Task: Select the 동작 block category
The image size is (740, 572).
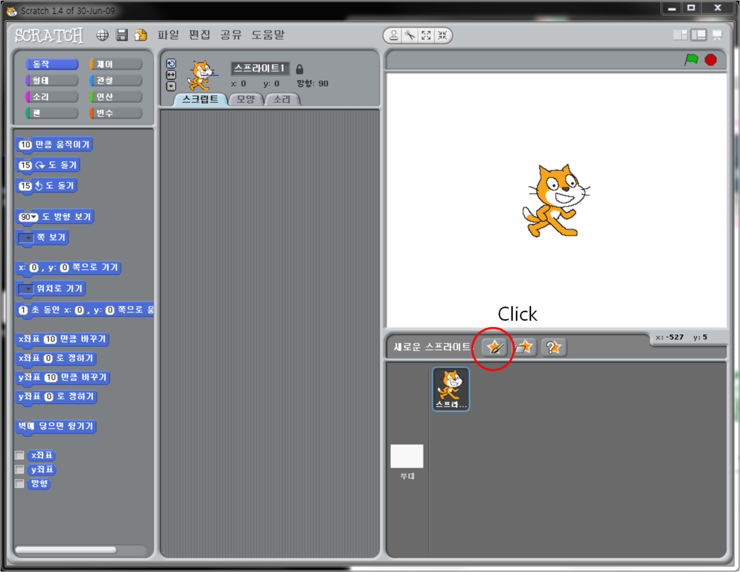Action: coord(52,64)
